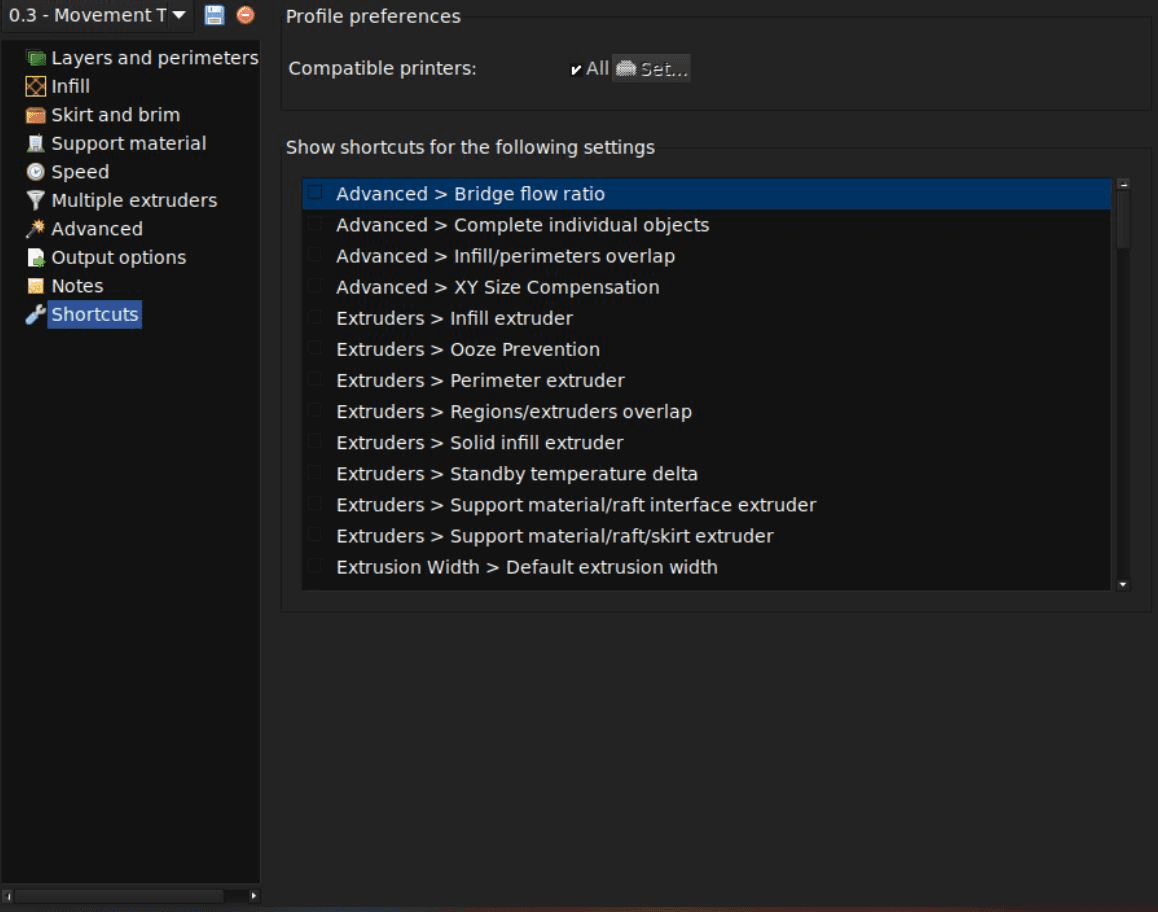
Task: Toggle XY Size Compensation shortcut checkbox
Action: pyautogui.click(x=315, y=286)
